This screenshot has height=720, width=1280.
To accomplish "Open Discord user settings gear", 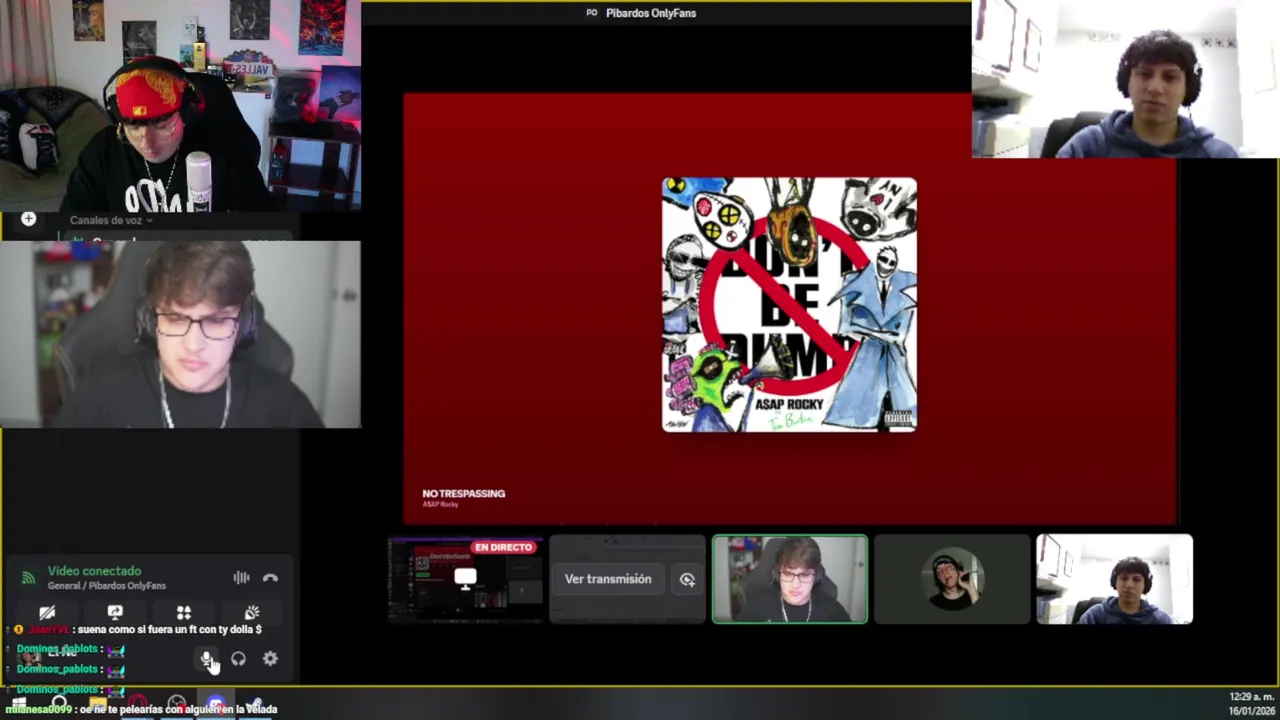I will 270,659.
